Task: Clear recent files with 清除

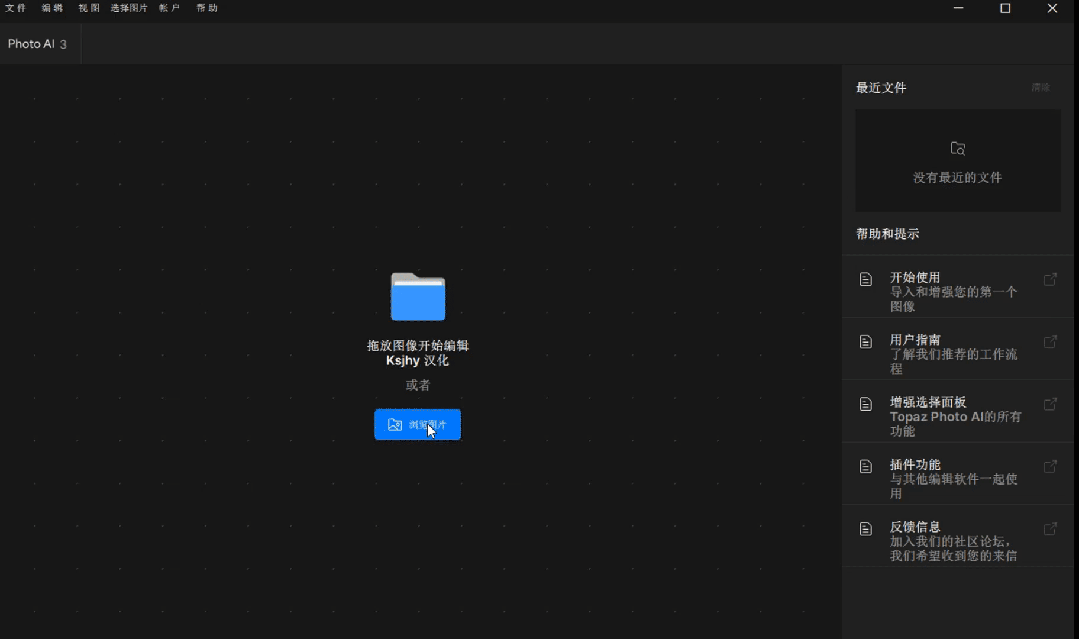Action: tap(1040, 87)
